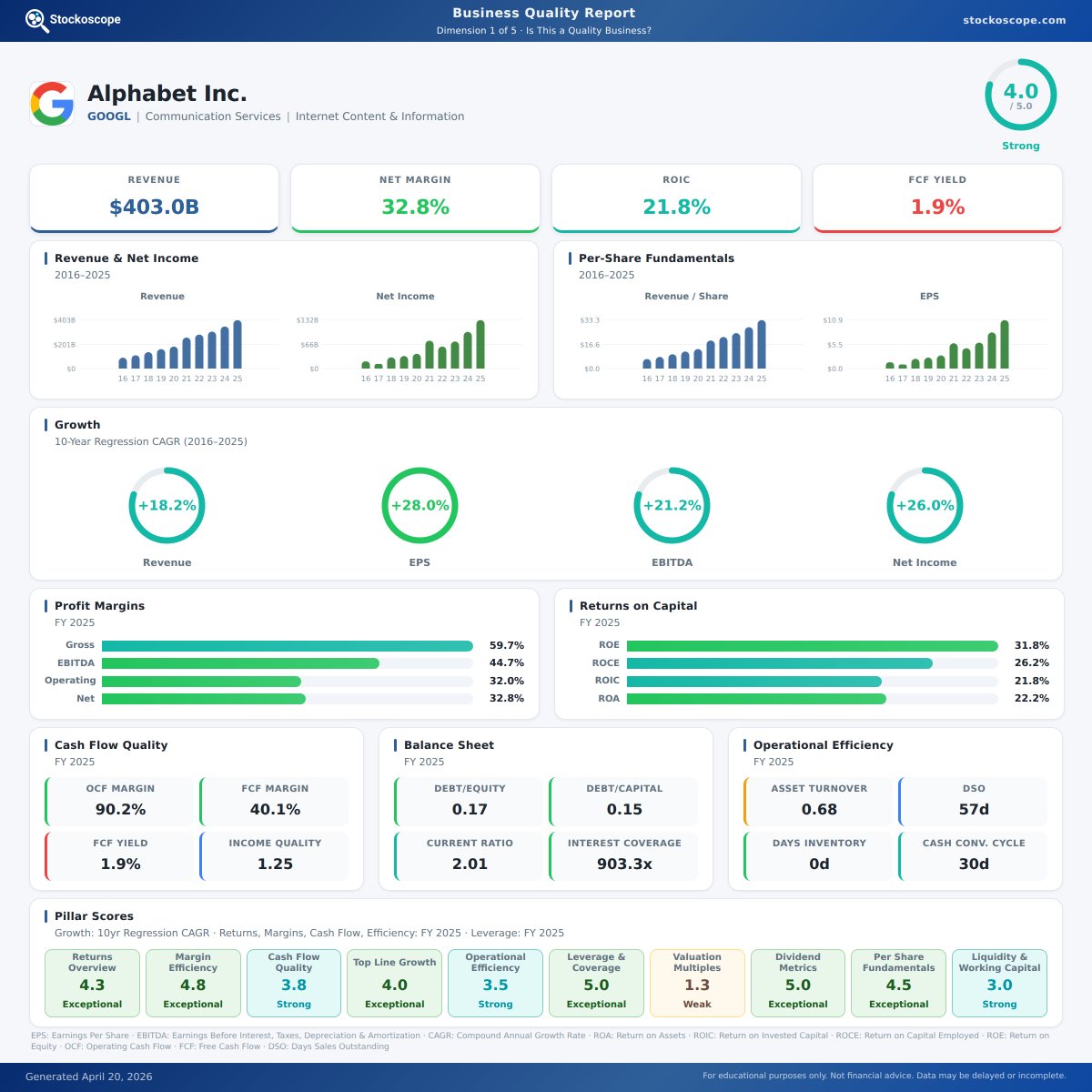Click the Pillar Scores section heading

point(94,916)
